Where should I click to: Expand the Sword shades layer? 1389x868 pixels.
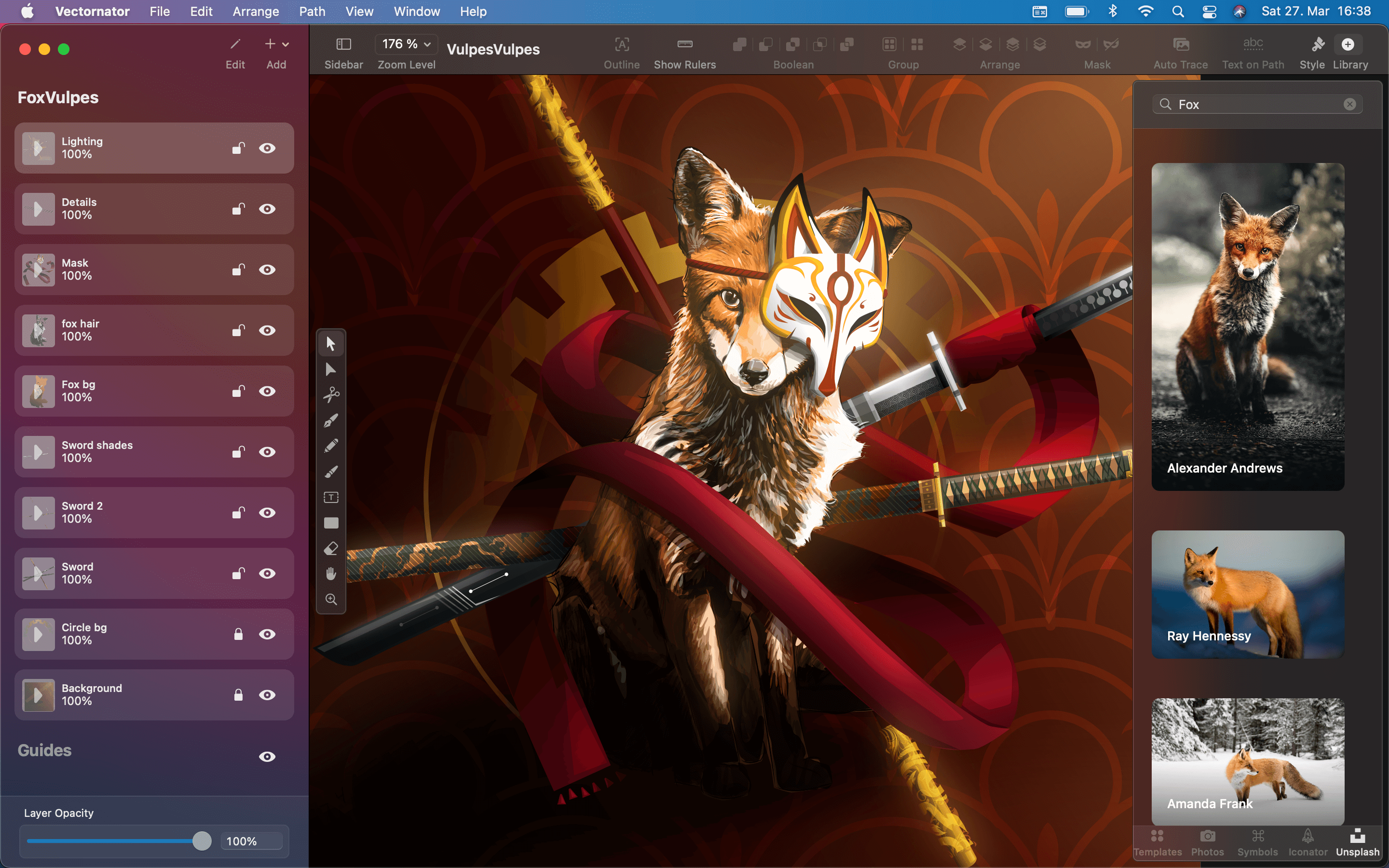[38, 452]
